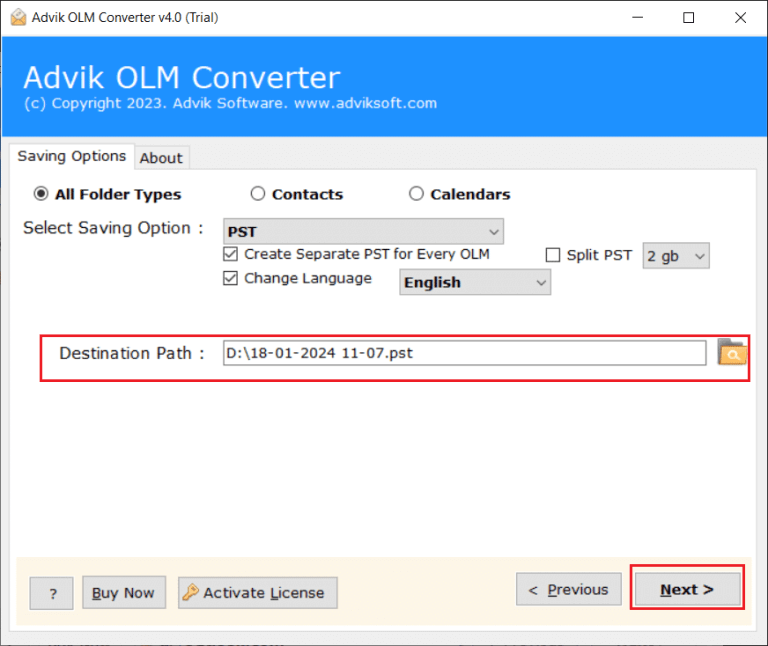Image resolution: width=768 pixels, height=646 pixels.
Task: Select the Saving Options tab
Action: 72,156
